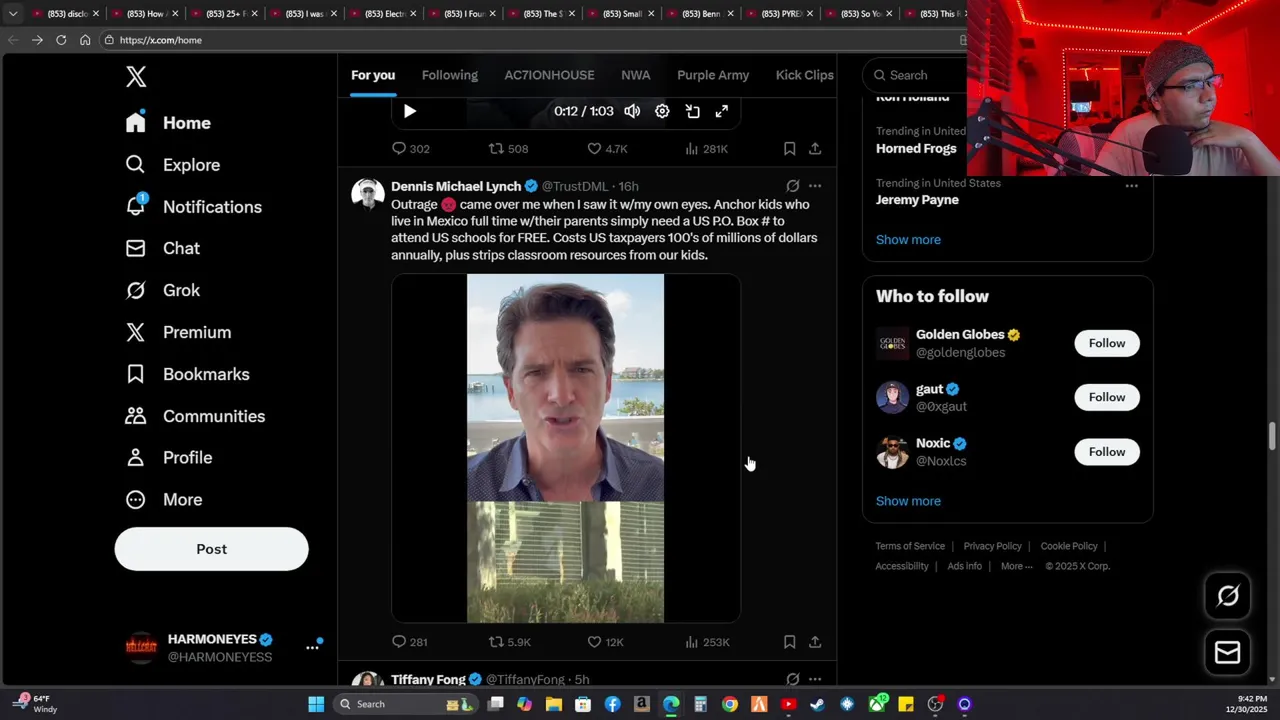Repost the post with 508 reposts

coord(508,149)
